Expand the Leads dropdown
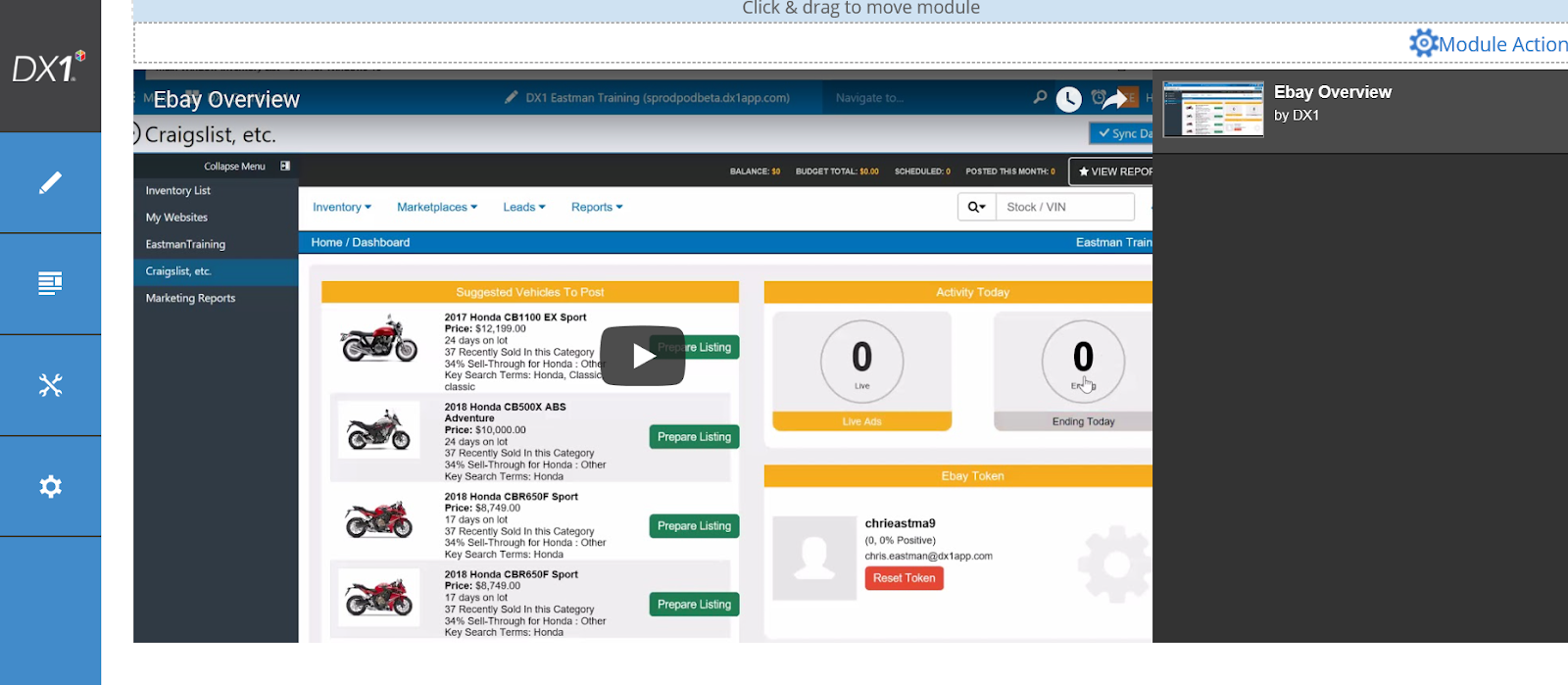The width and height of the screenshot is (1568, 685). point(524,207)
